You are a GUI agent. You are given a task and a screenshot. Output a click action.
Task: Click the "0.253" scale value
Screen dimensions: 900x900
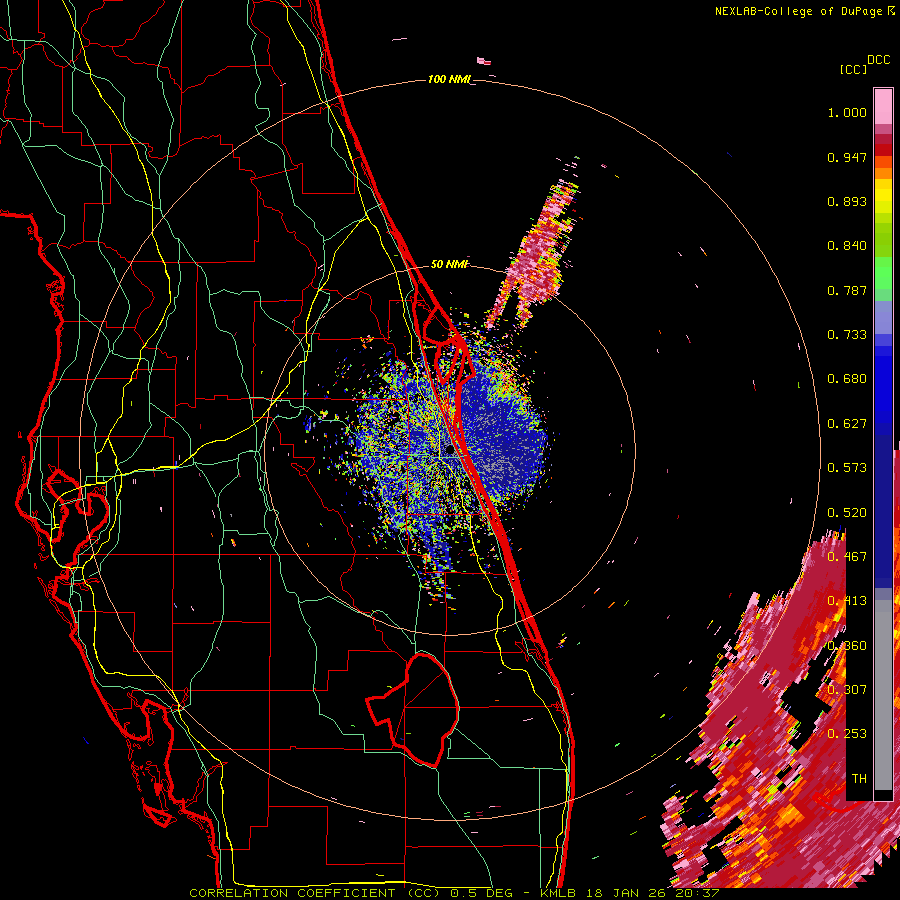(847, 734)
